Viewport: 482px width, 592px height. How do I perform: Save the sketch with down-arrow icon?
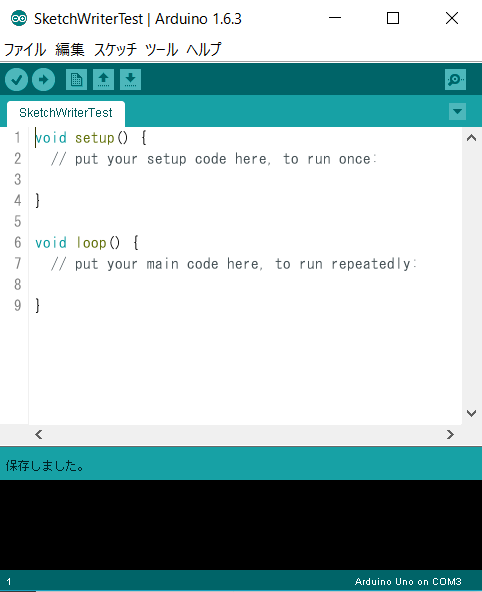[x=131, y=79]
